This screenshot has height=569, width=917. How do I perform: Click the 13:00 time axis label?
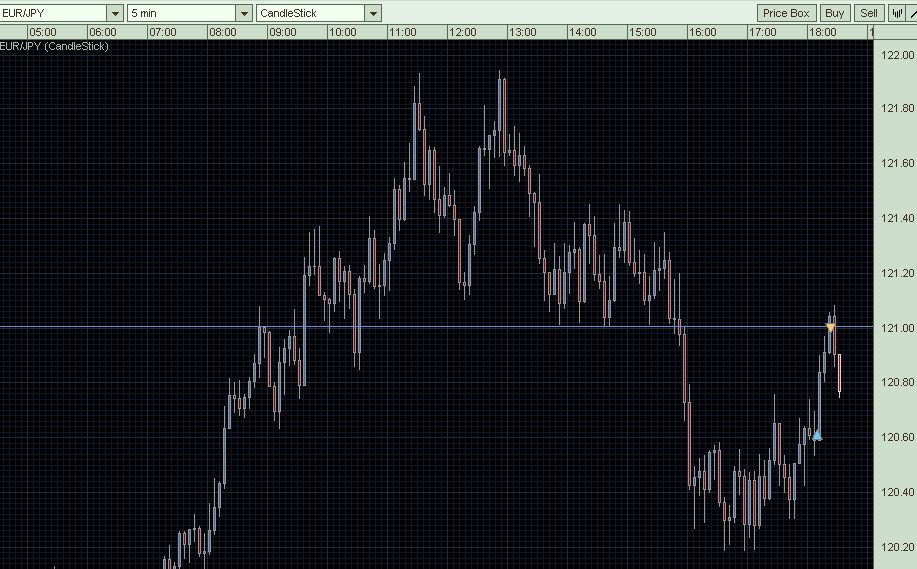pyautogui.click(x=522, y=32)
